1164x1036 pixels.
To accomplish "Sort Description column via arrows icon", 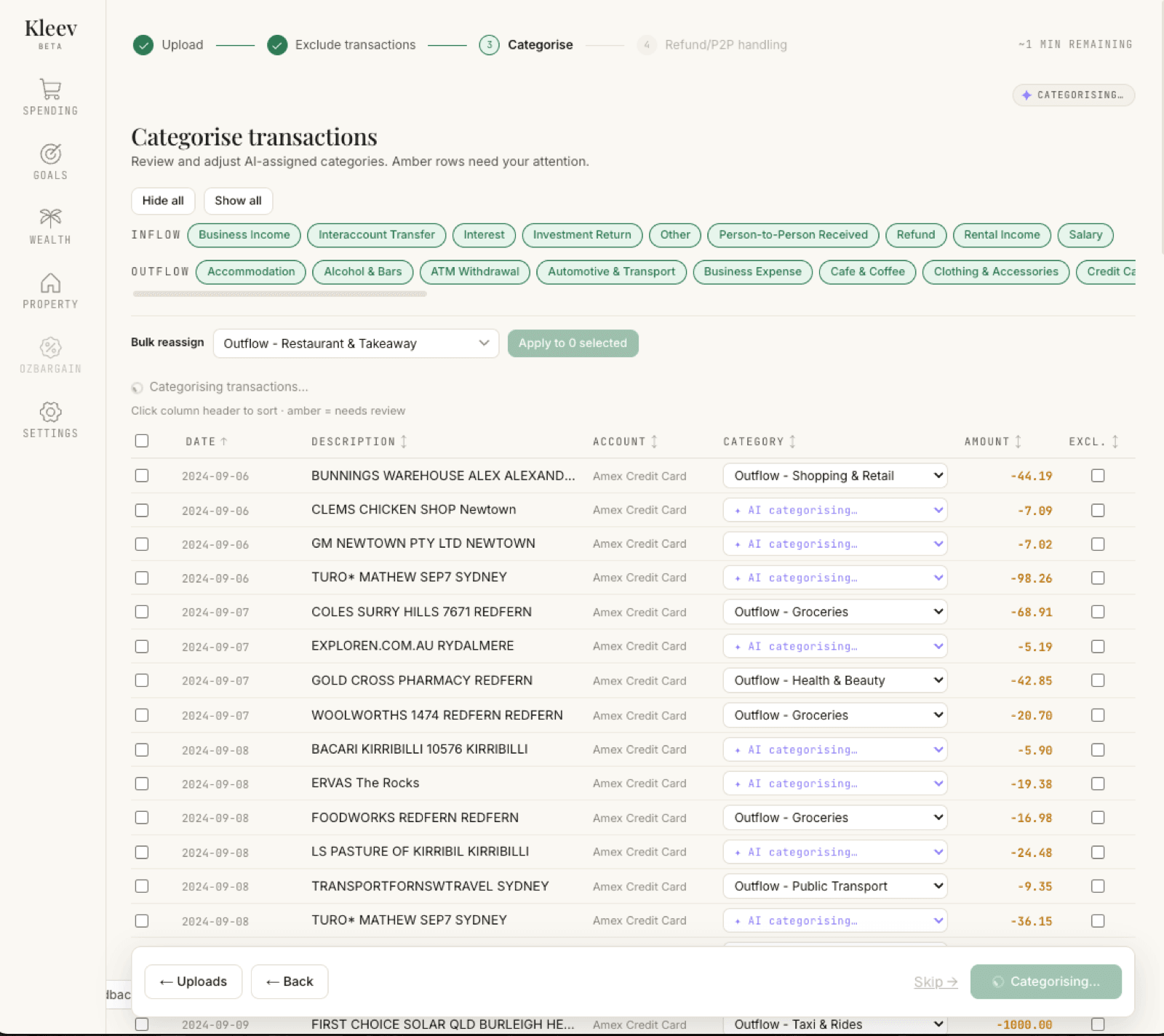I will coord(404,442).
